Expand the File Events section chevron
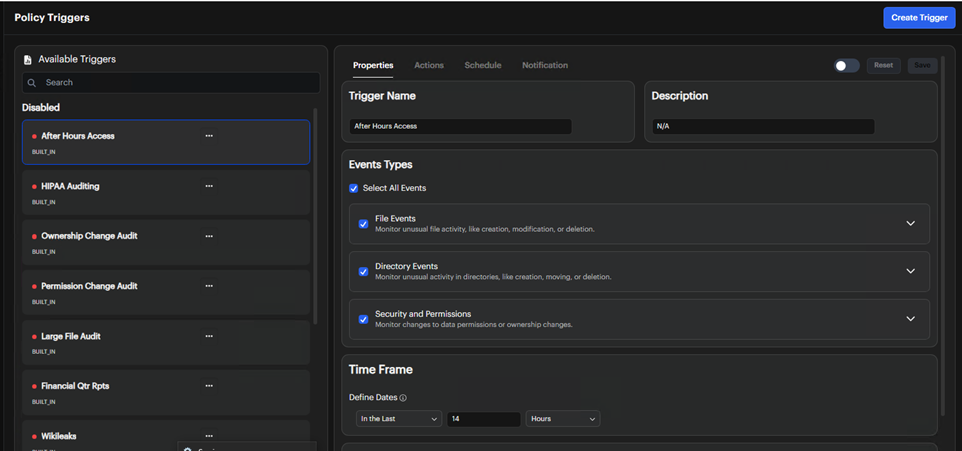Image resolution: width=962 pixels, height=451 pixels. [910, 223]
